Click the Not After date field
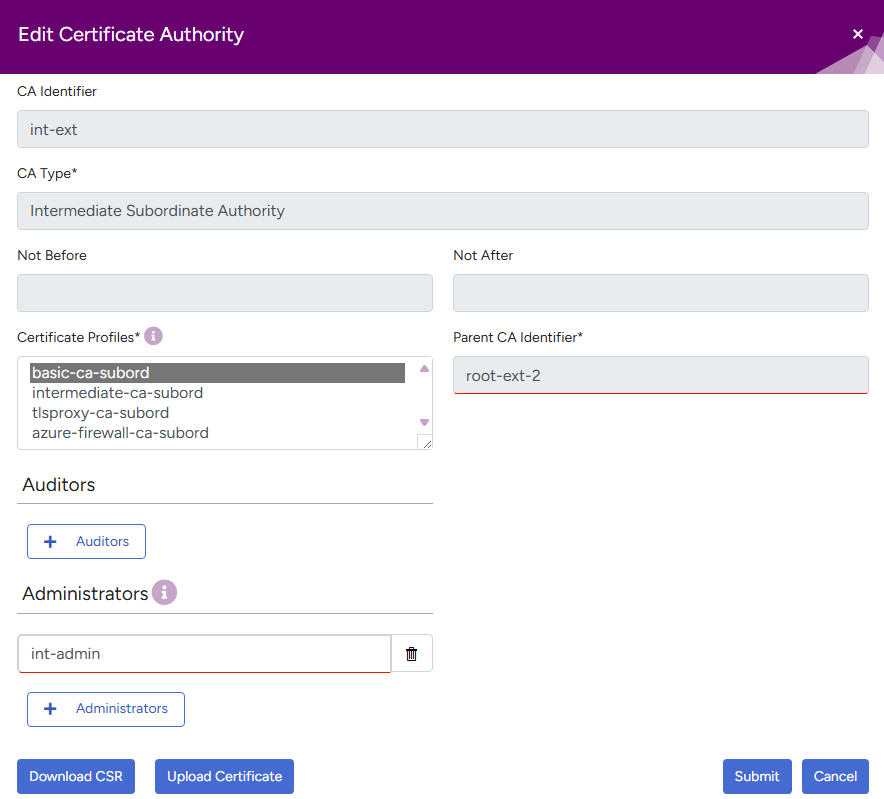 point(660,293)
